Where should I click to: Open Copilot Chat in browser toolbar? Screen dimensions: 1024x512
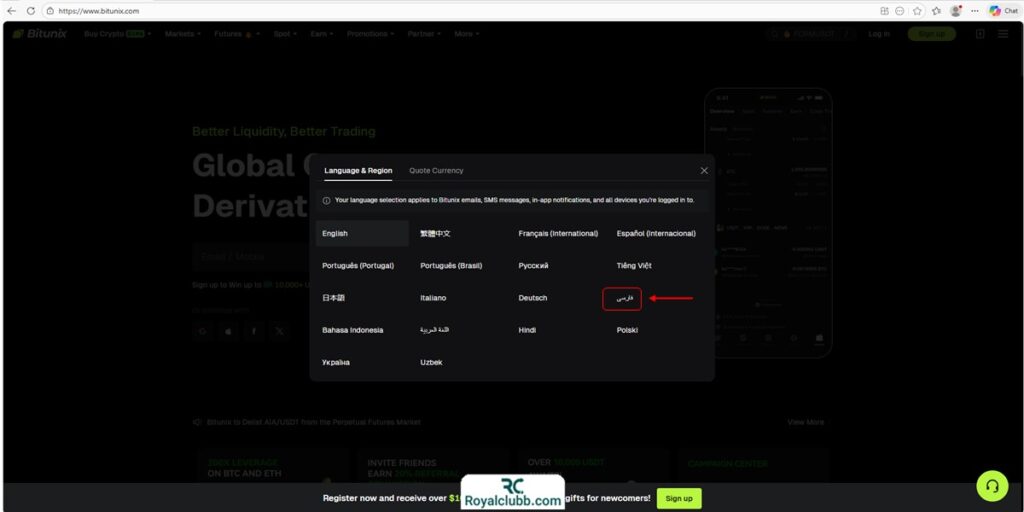point(1003,10)
